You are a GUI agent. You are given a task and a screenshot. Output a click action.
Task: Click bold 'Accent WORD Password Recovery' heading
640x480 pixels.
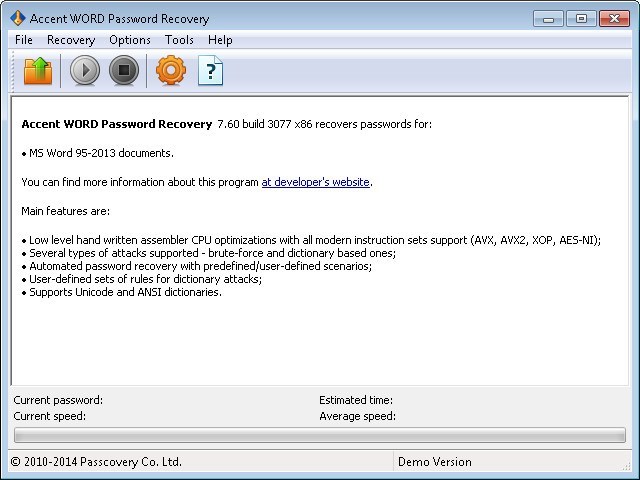tap(117, 124)
